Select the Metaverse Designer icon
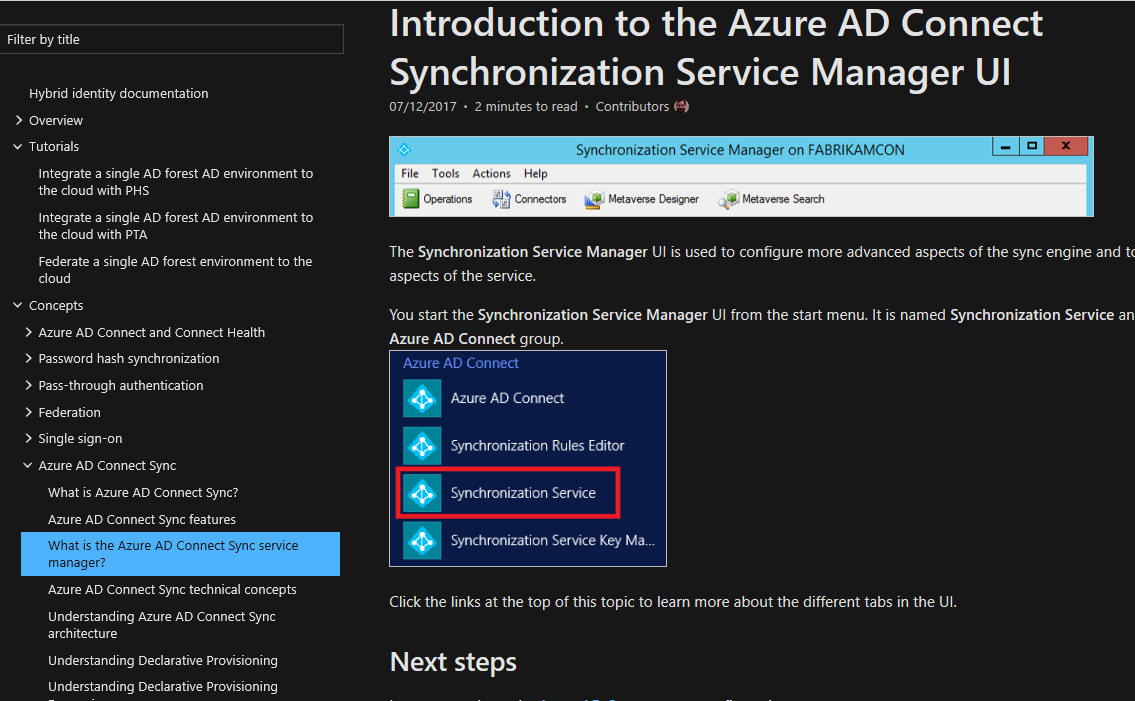 pyautogui.click(x=596, y=198)
